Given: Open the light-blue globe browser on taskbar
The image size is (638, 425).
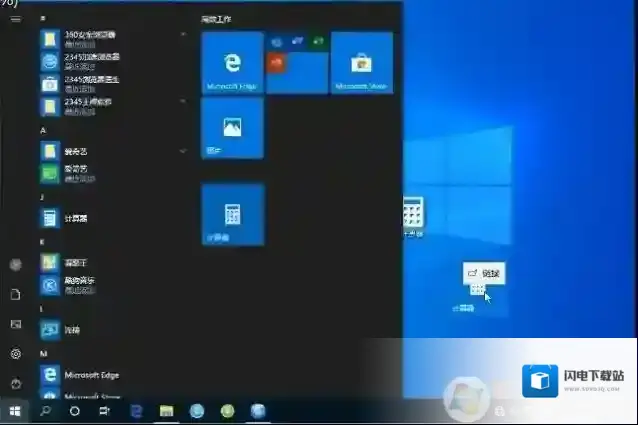Looking at the screenshot, I should click(197, 411).
